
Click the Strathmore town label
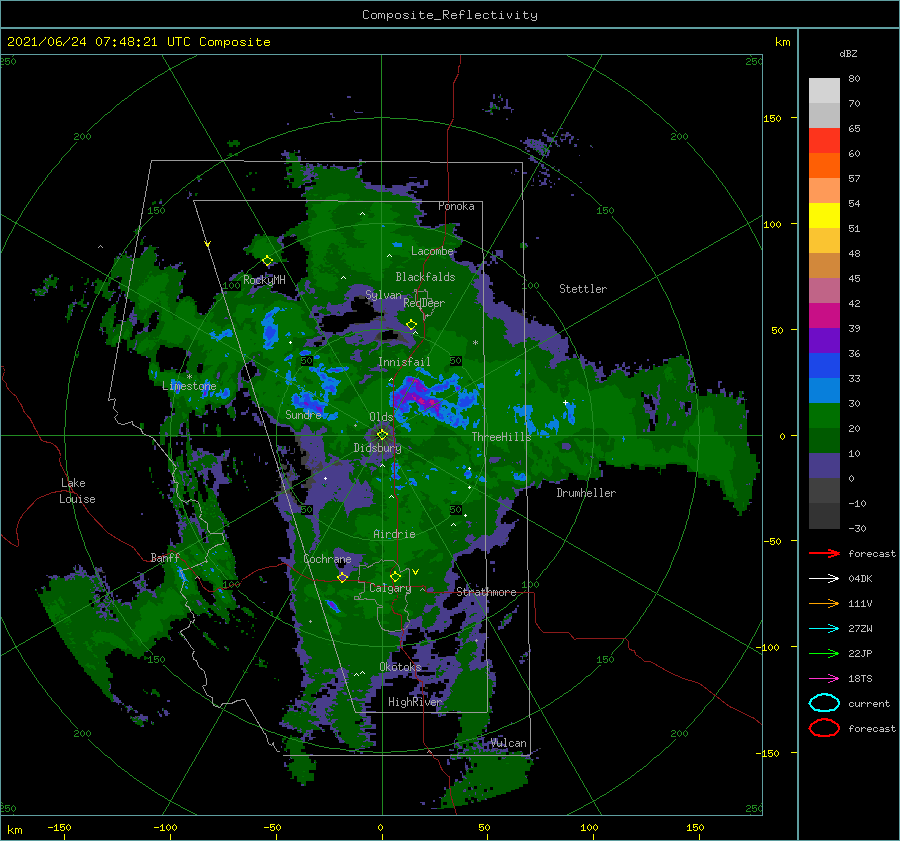(x=486, y=592)
